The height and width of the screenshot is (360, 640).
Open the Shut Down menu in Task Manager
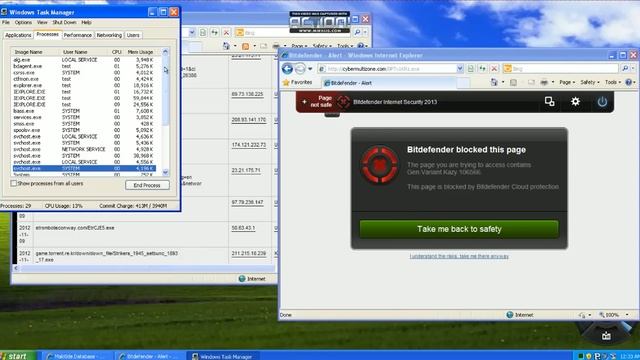[64, 22]
